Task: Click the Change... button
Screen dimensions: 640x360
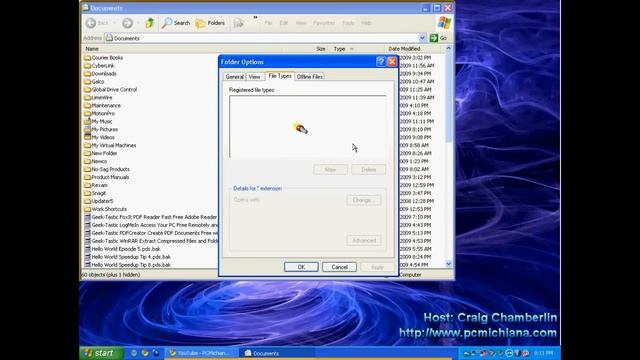Action: 364,200
